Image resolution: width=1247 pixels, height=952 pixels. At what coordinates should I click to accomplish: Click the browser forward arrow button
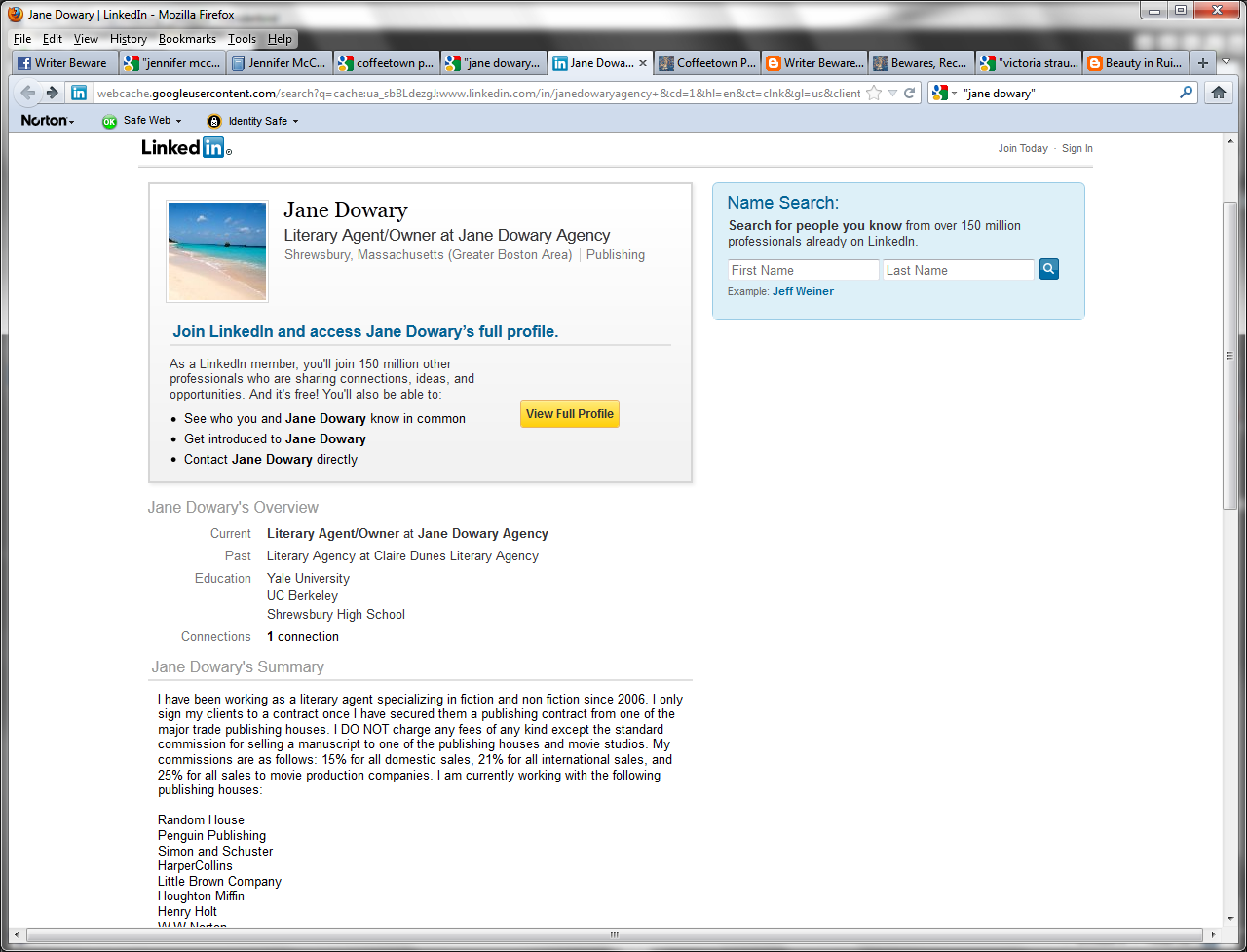pyautogui.click(x=53, y=93)
